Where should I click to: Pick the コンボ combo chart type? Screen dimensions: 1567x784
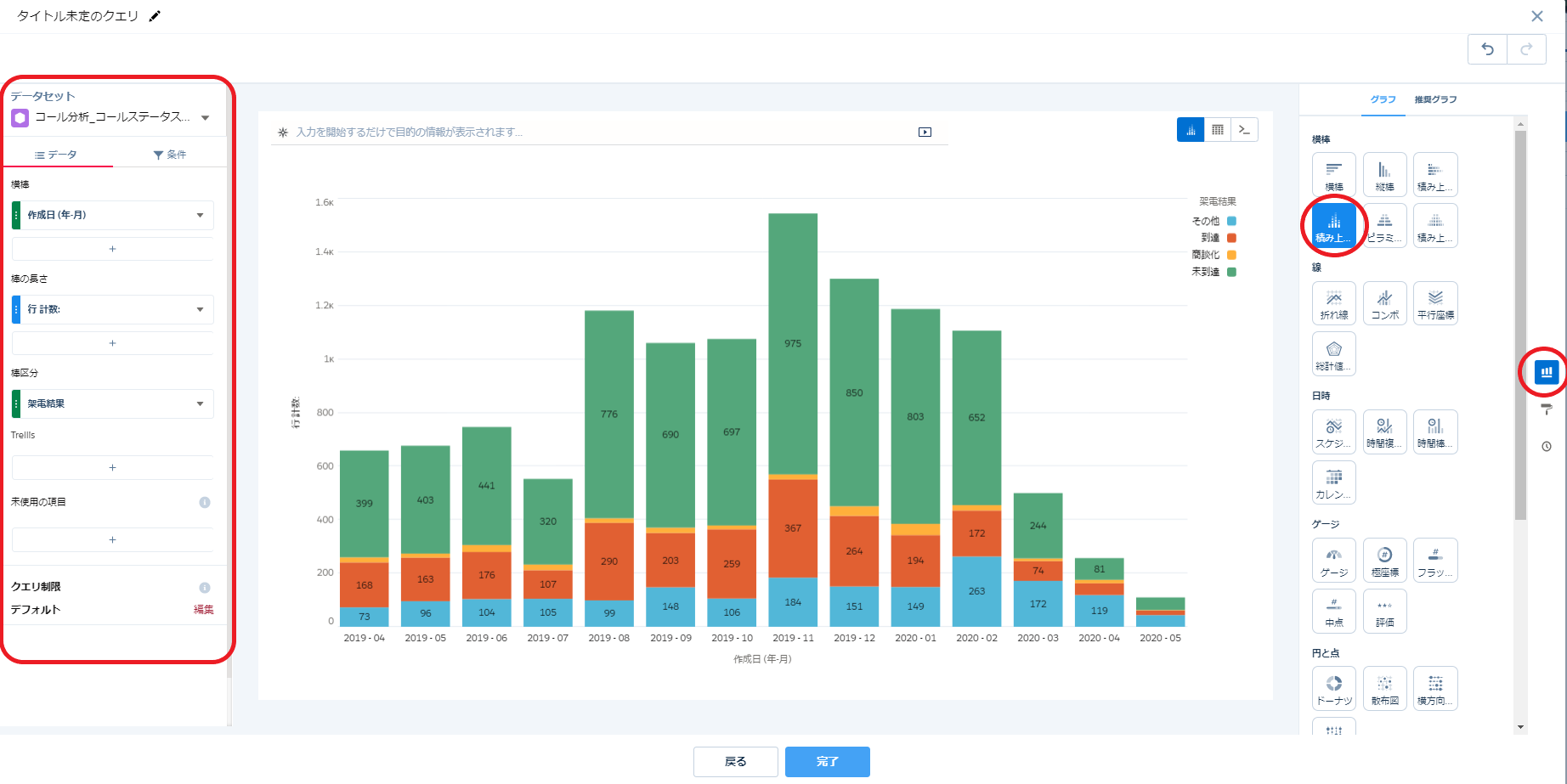click(1384, 302)
